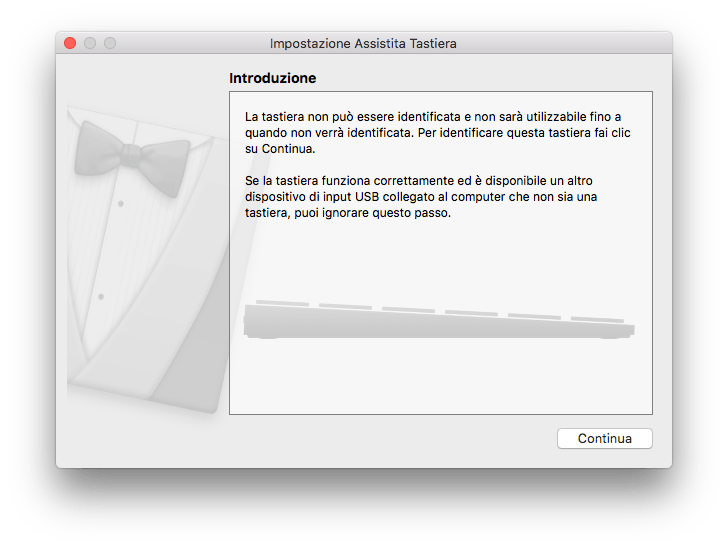
Task: Click the word USB in the second paragraph
Action: (x=367, y=196)
